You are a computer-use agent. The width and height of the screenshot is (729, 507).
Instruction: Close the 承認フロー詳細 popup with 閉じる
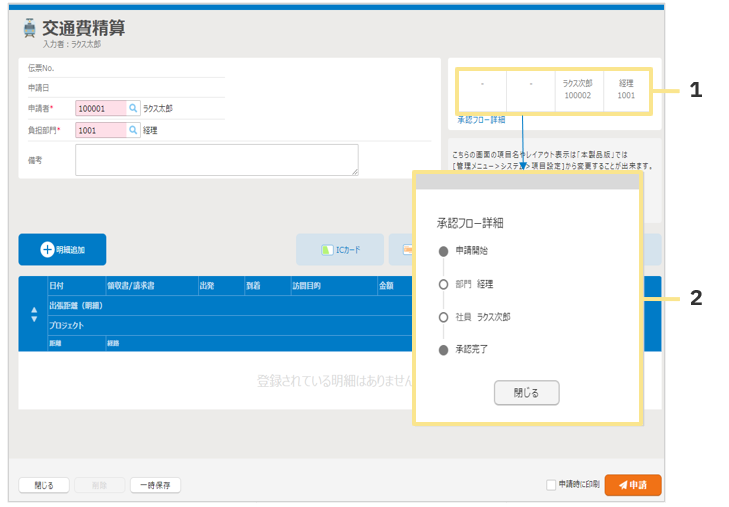point(526,393)
